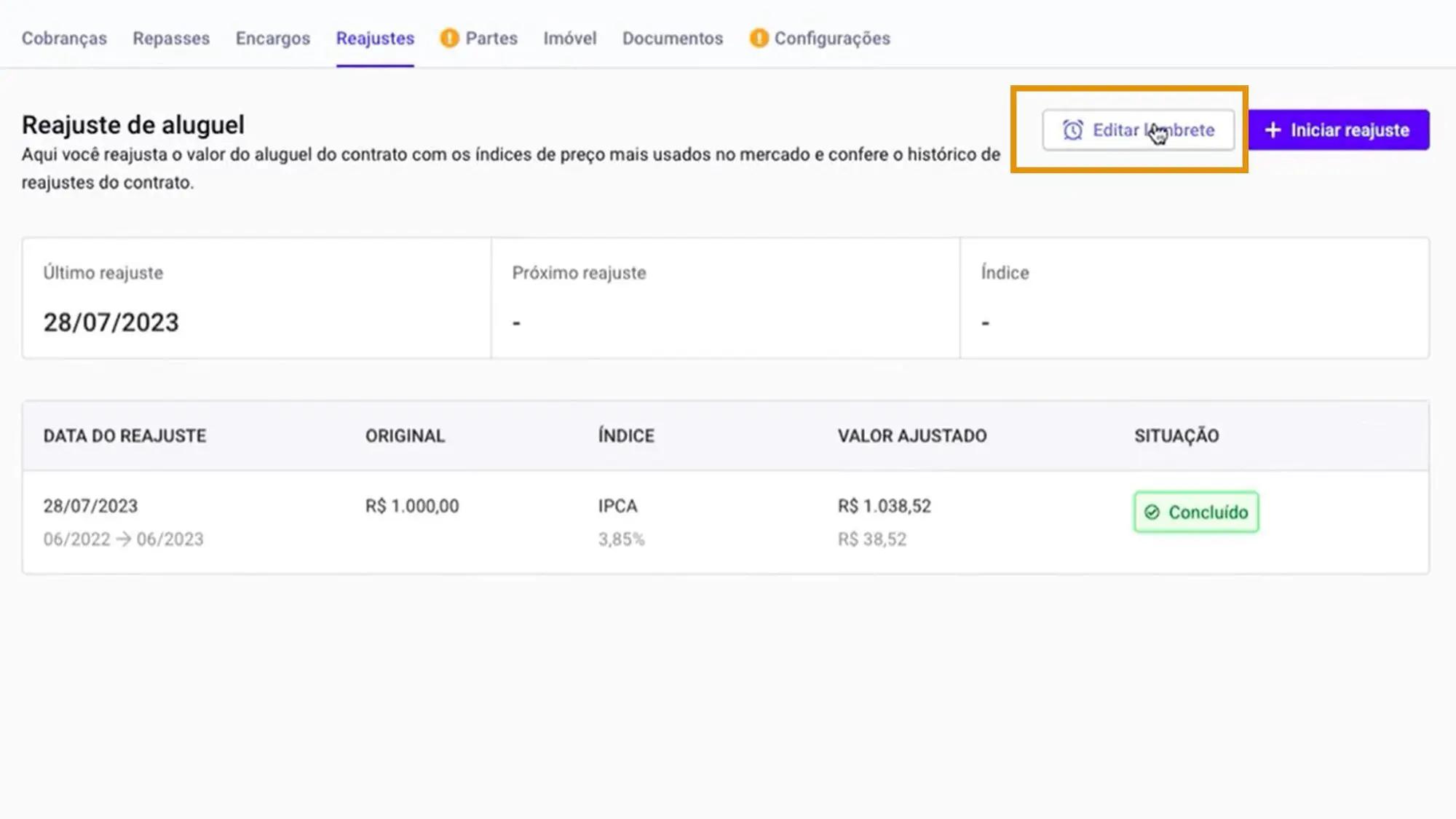Click the 28/07/2023 date in the table row

90,505
